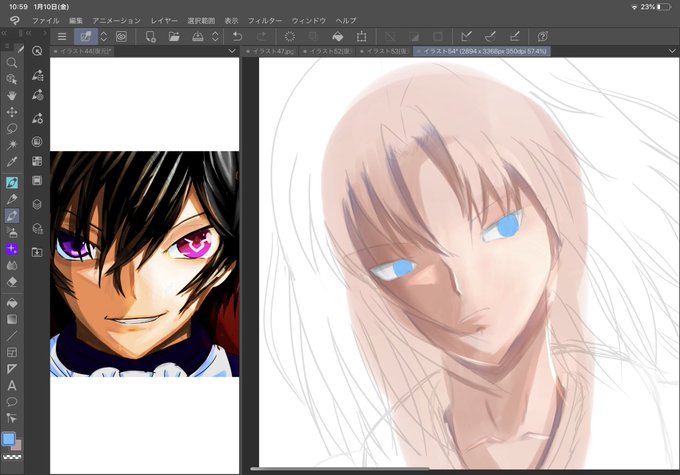680x475 pixels.
Task: Open the Layer palette stack icon
Action: [x=37, y=204]
